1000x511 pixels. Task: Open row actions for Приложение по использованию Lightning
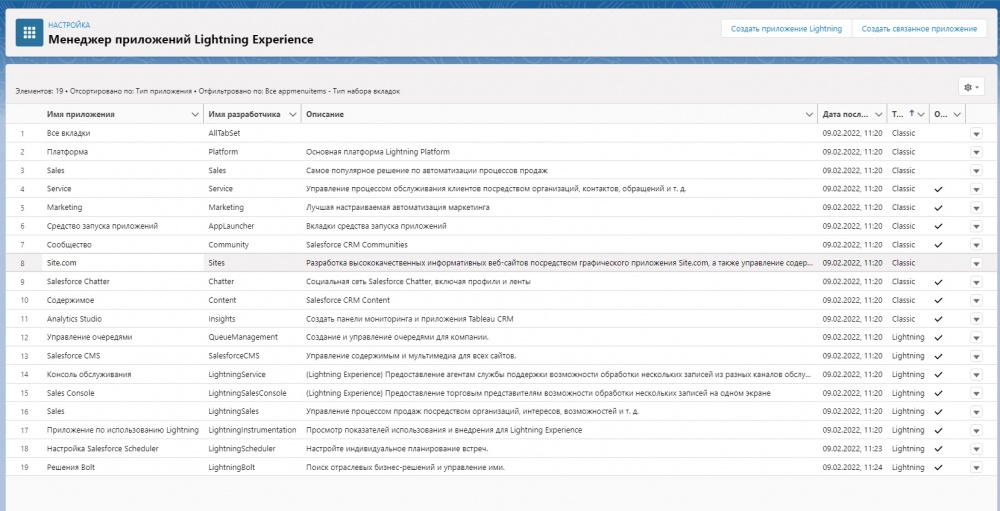click(x=976, y=430)
